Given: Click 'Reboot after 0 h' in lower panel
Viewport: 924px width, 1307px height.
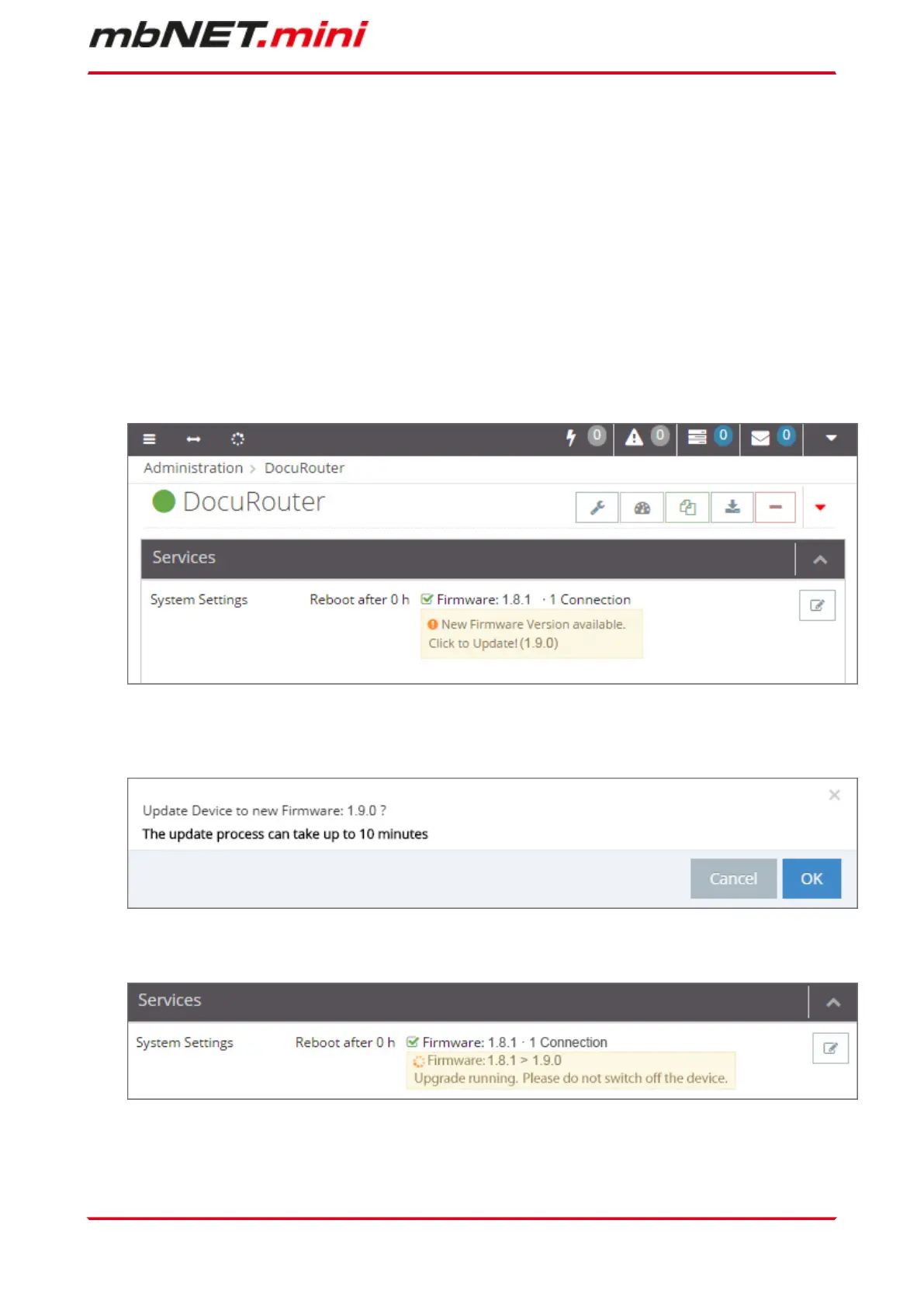Looking at the screenshot, I should (x=345, y=1042).
